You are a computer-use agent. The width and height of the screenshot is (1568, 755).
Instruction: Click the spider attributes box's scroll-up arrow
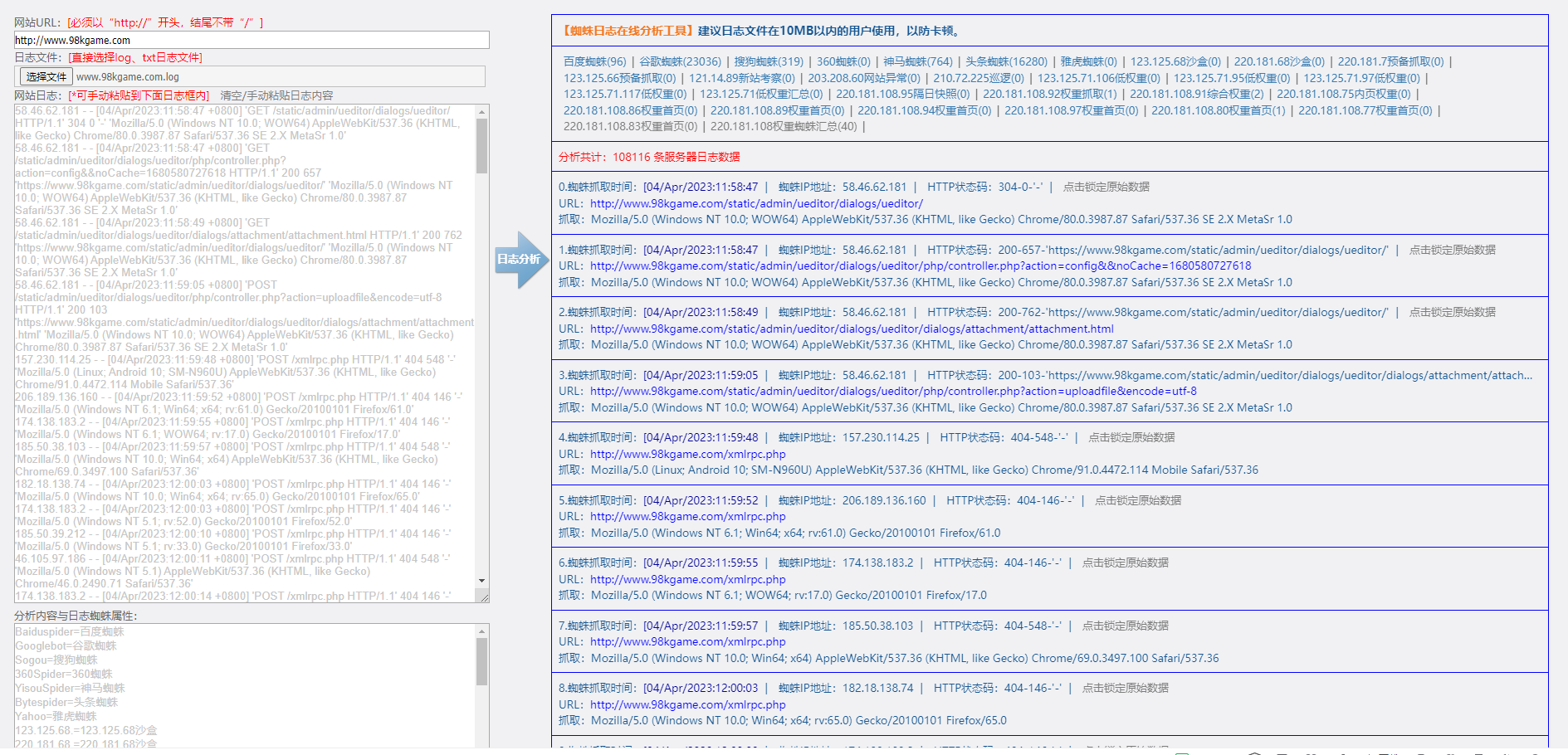coord(481,631)
